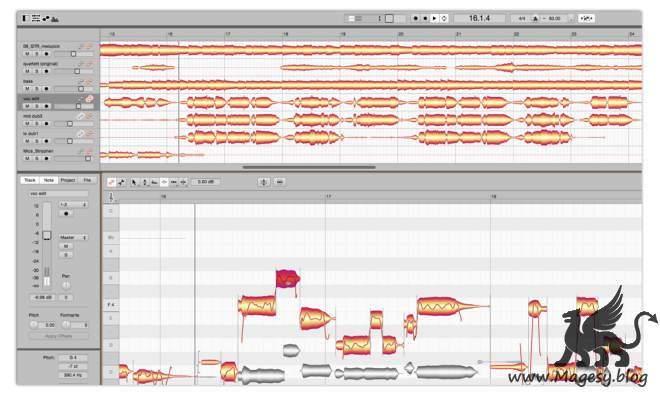Select the pitch tool next to the arrow

pos(144,182)
